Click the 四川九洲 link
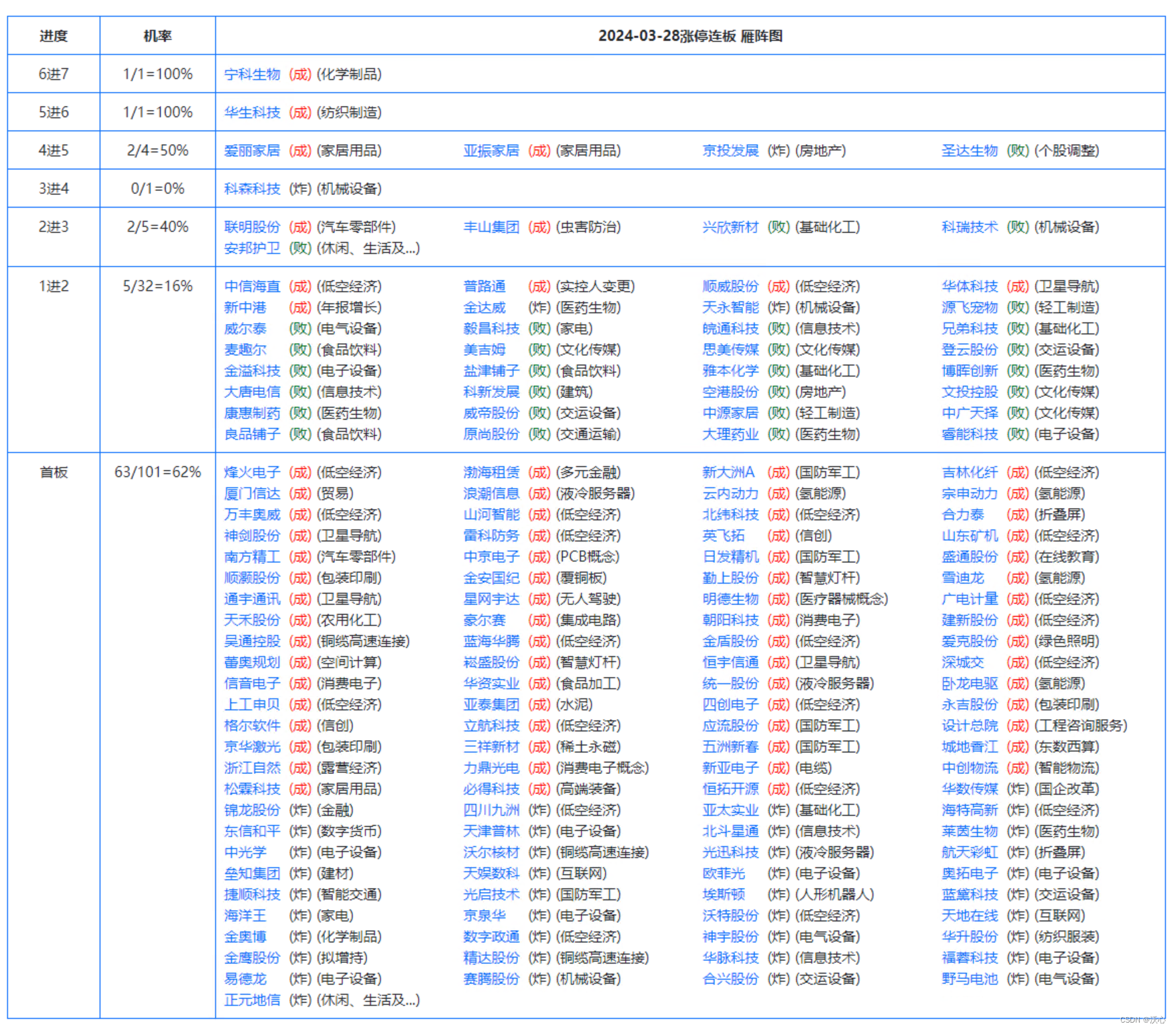This screenshot has width=1176, height=1030. (x=491, y=810)
